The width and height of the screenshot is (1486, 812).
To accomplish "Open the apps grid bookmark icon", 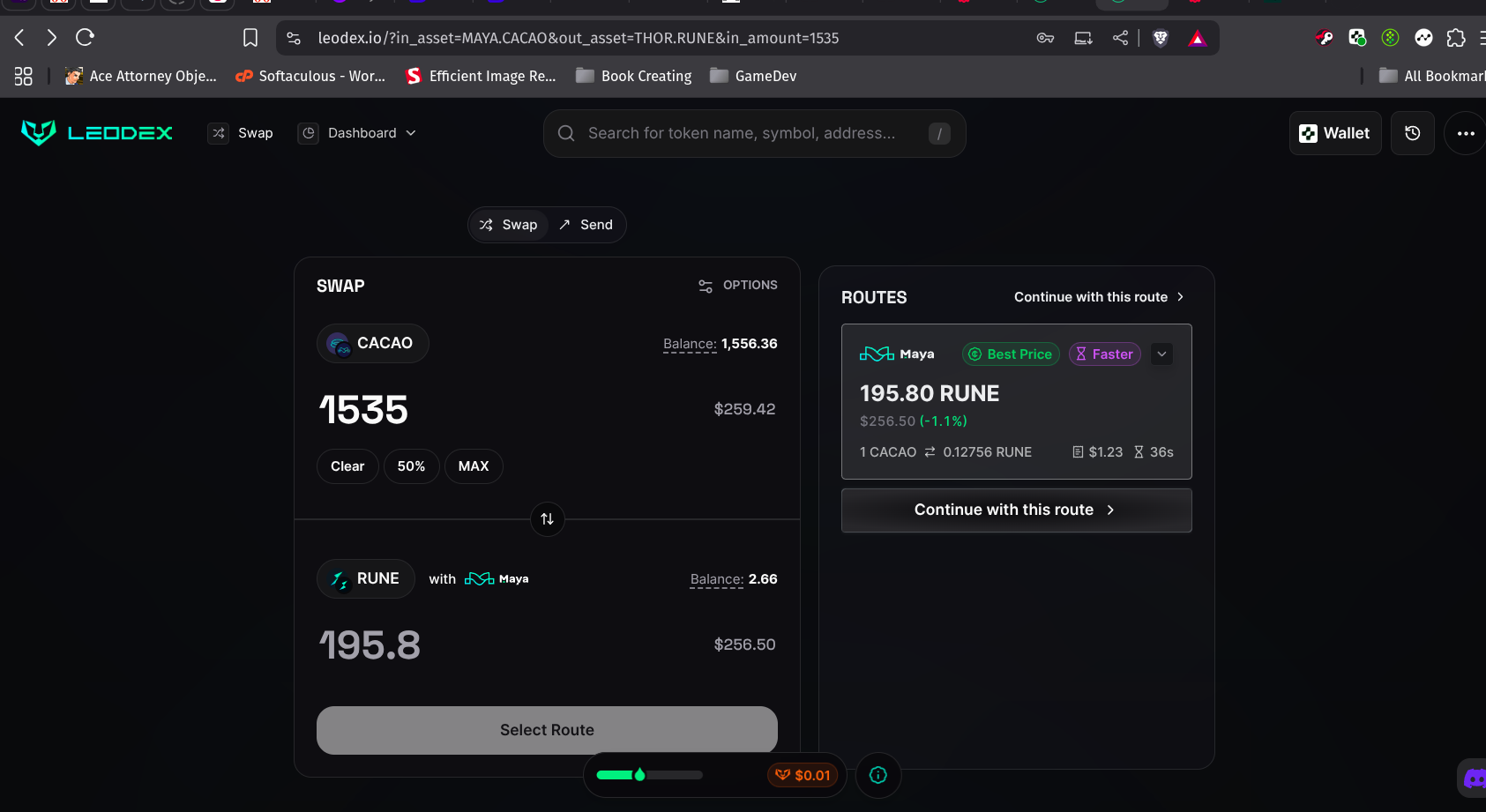I will [24, 76].
